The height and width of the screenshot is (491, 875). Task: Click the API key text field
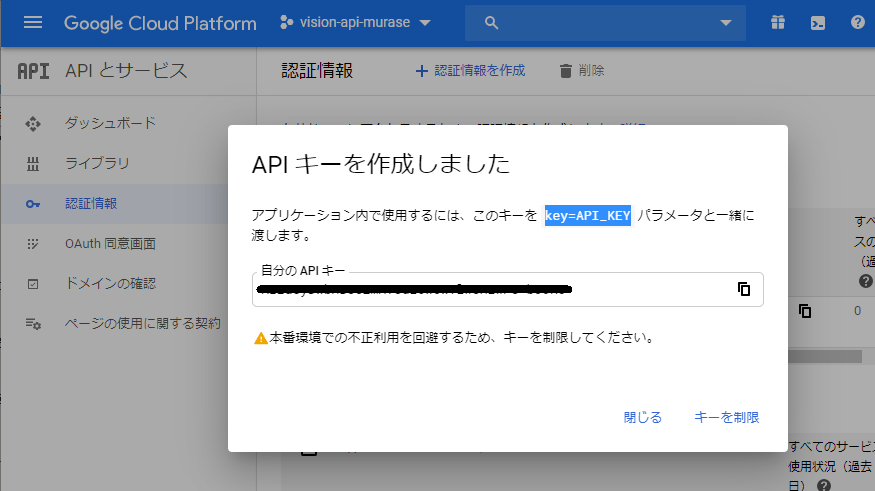click(x=507, y=290)
